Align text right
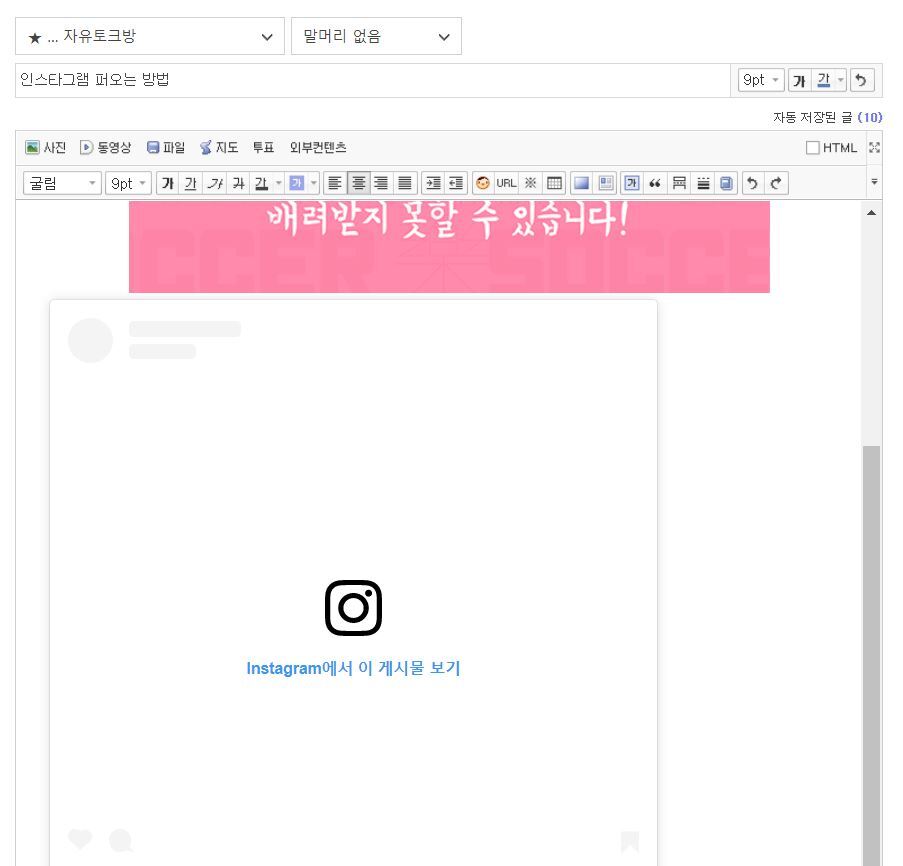Image resolution: width=903 pixels, height=866 pixels. tap(381, 184)
